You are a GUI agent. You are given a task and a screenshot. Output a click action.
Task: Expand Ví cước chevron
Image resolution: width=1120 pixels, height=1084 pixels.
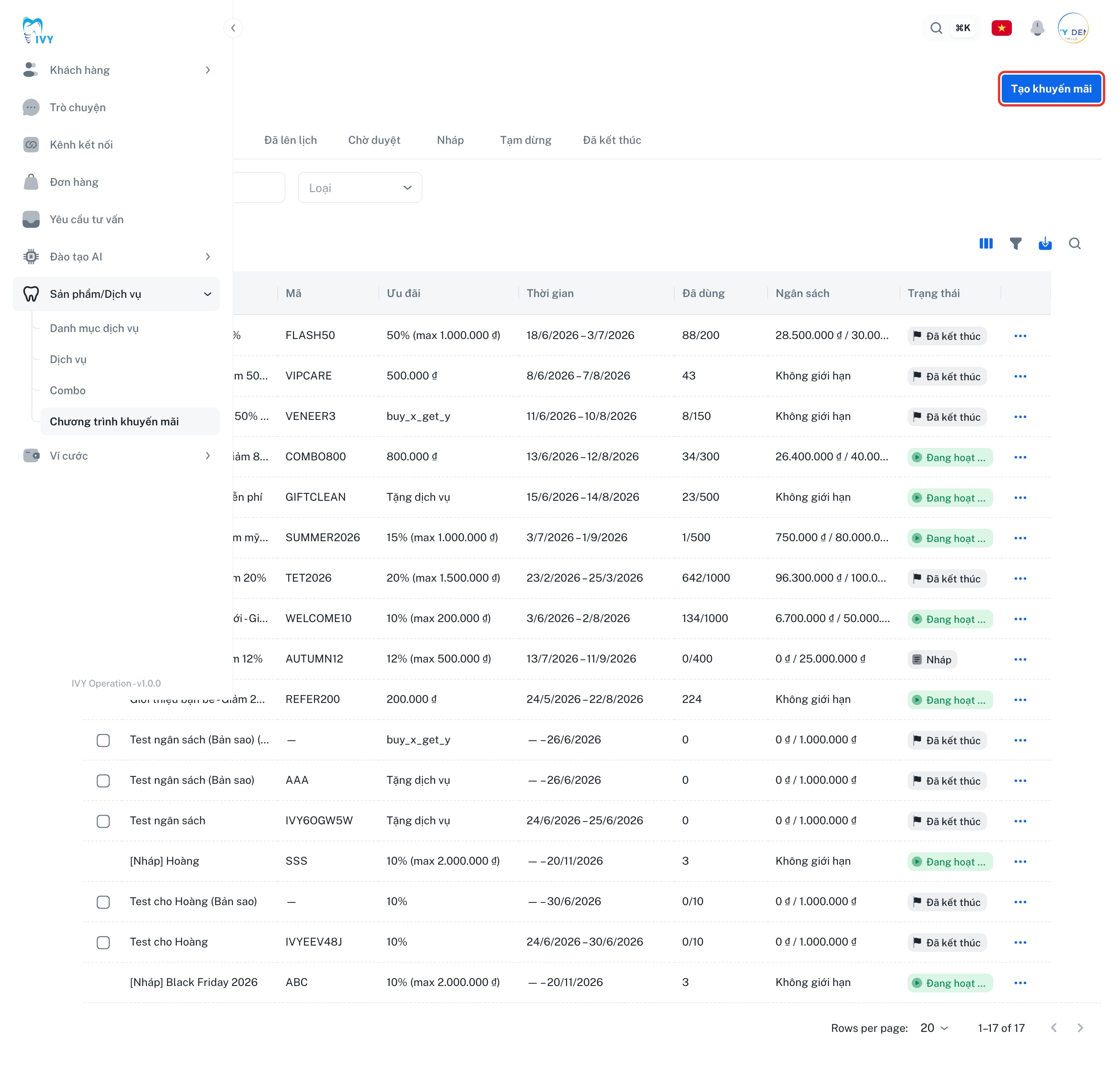click(208, 455)
